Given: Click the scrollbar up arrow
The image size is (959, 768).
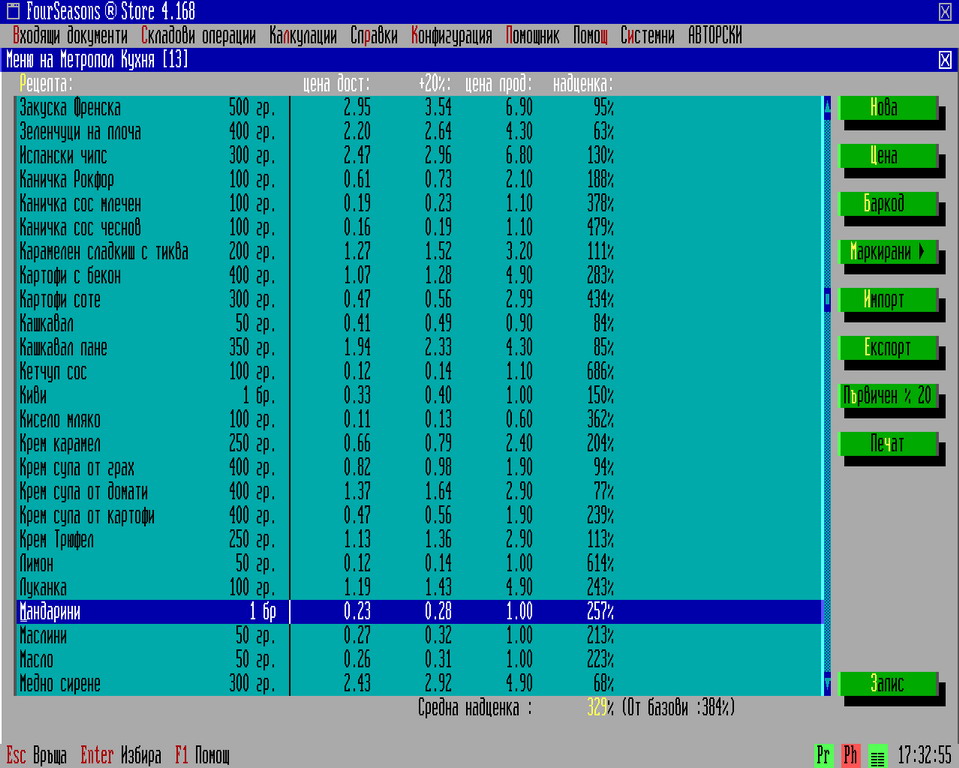Looking at the screenshot, I should coord(827,107).
